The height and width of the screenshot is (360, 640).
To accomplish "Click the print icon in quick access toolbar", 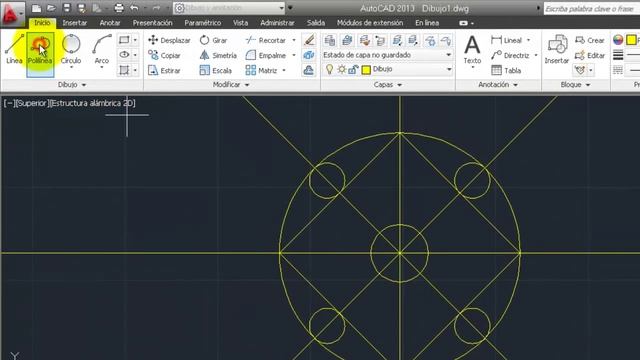I will (119, 8).
